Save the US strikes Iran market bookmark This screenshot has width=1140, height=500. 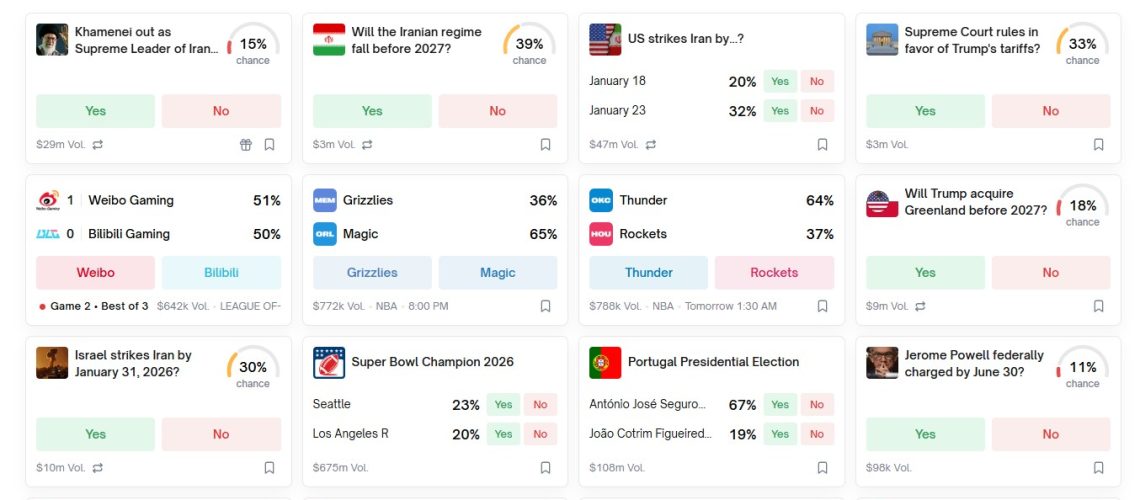pos(822,145)
